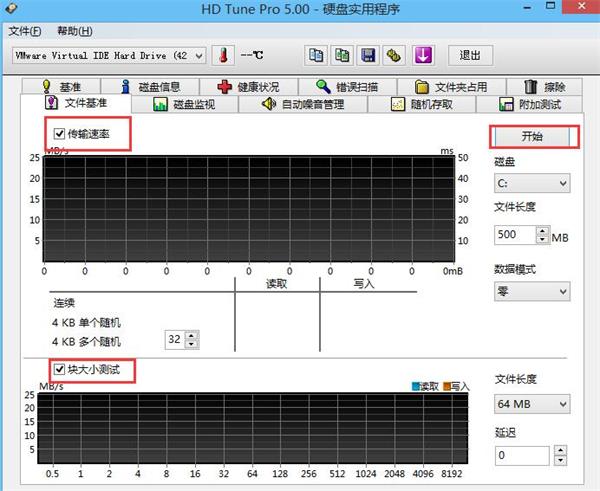Expand the 64 MB 文件长度 dropdown
Screen dimensions: 600x491
[x=563, y=404]
